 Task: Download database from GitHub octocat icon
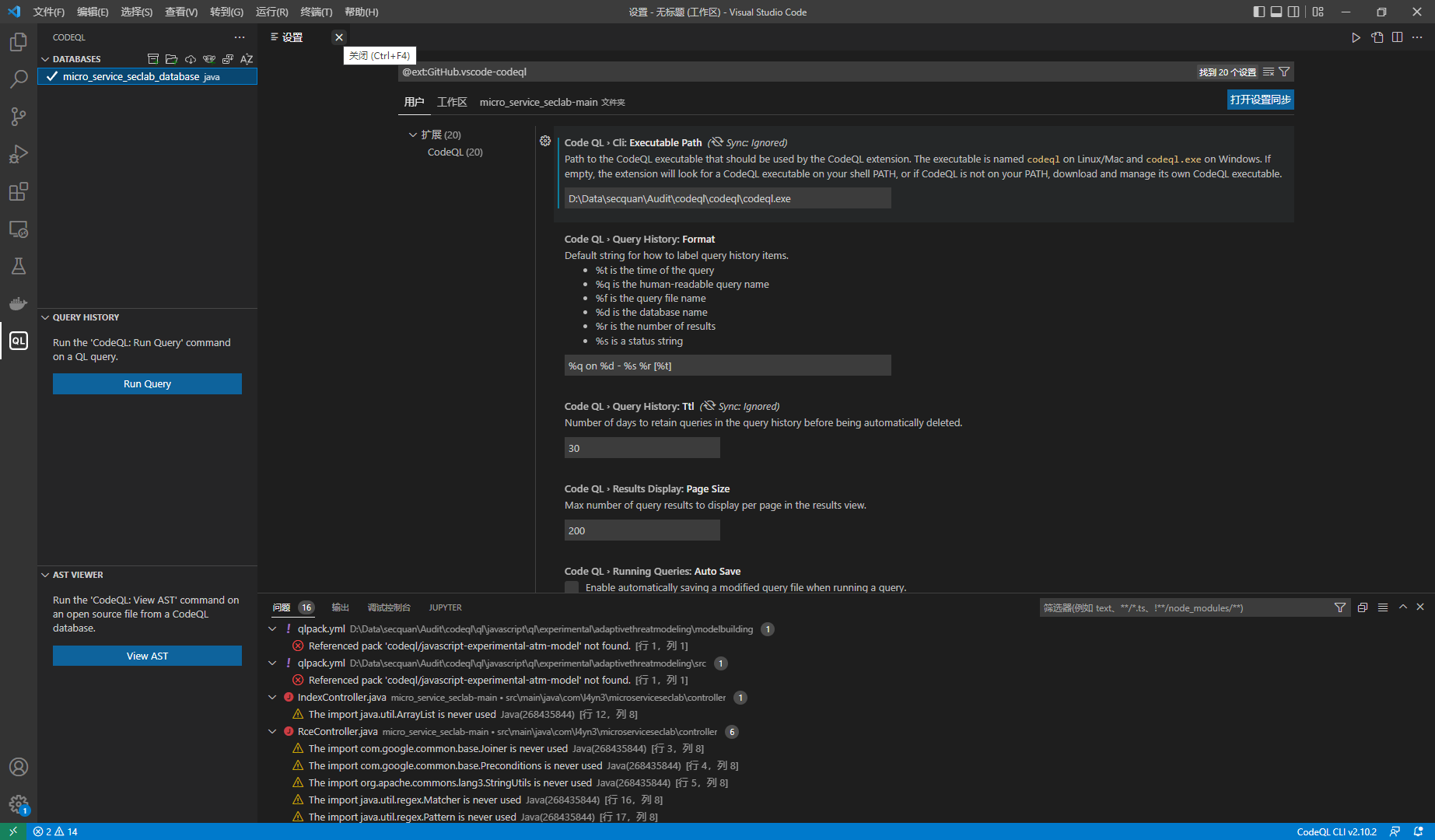tap(209, 59)
